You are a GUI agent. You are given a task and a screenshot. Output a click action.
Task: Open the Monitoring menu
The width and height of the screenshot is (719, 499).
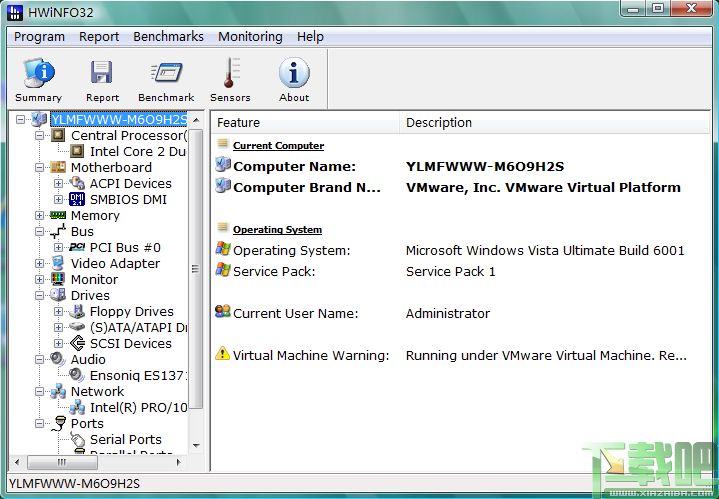pyautogui.click(x=250, y=37)
